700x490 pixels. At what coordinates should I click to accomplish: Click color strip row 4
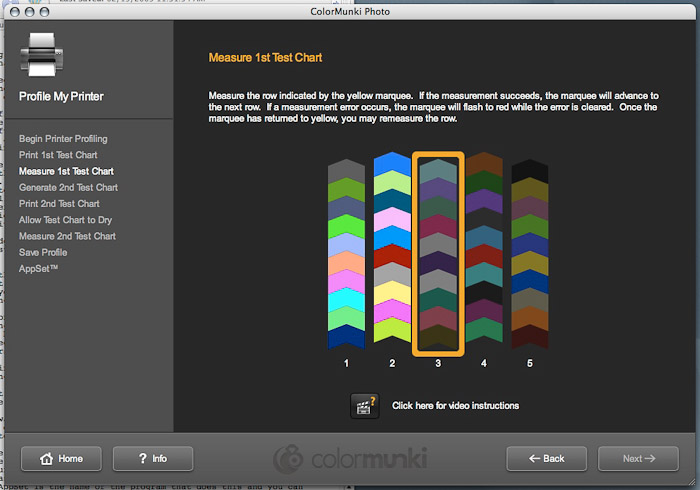(x=484, y=254)
